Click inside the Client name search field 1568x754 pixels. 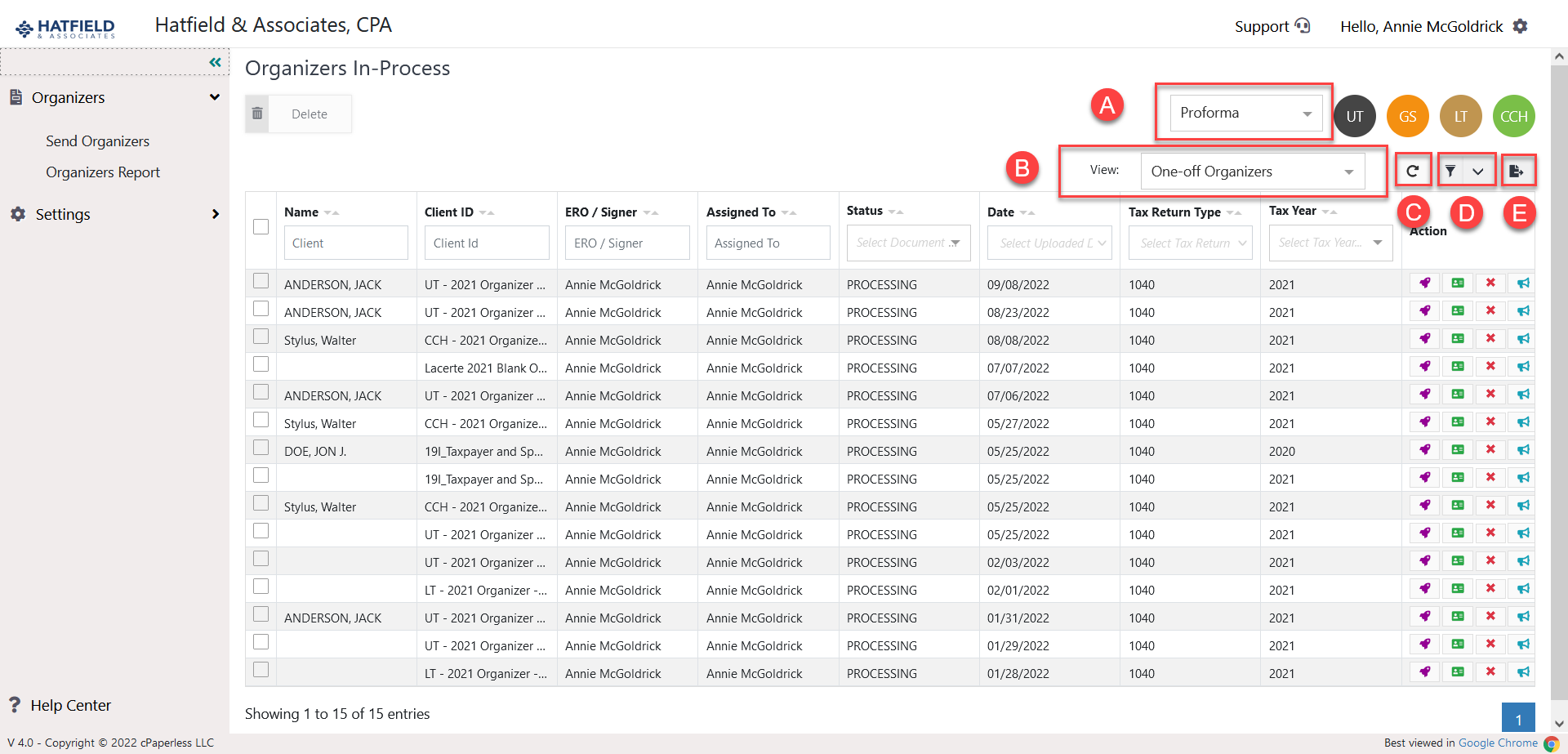pos(345,243)
